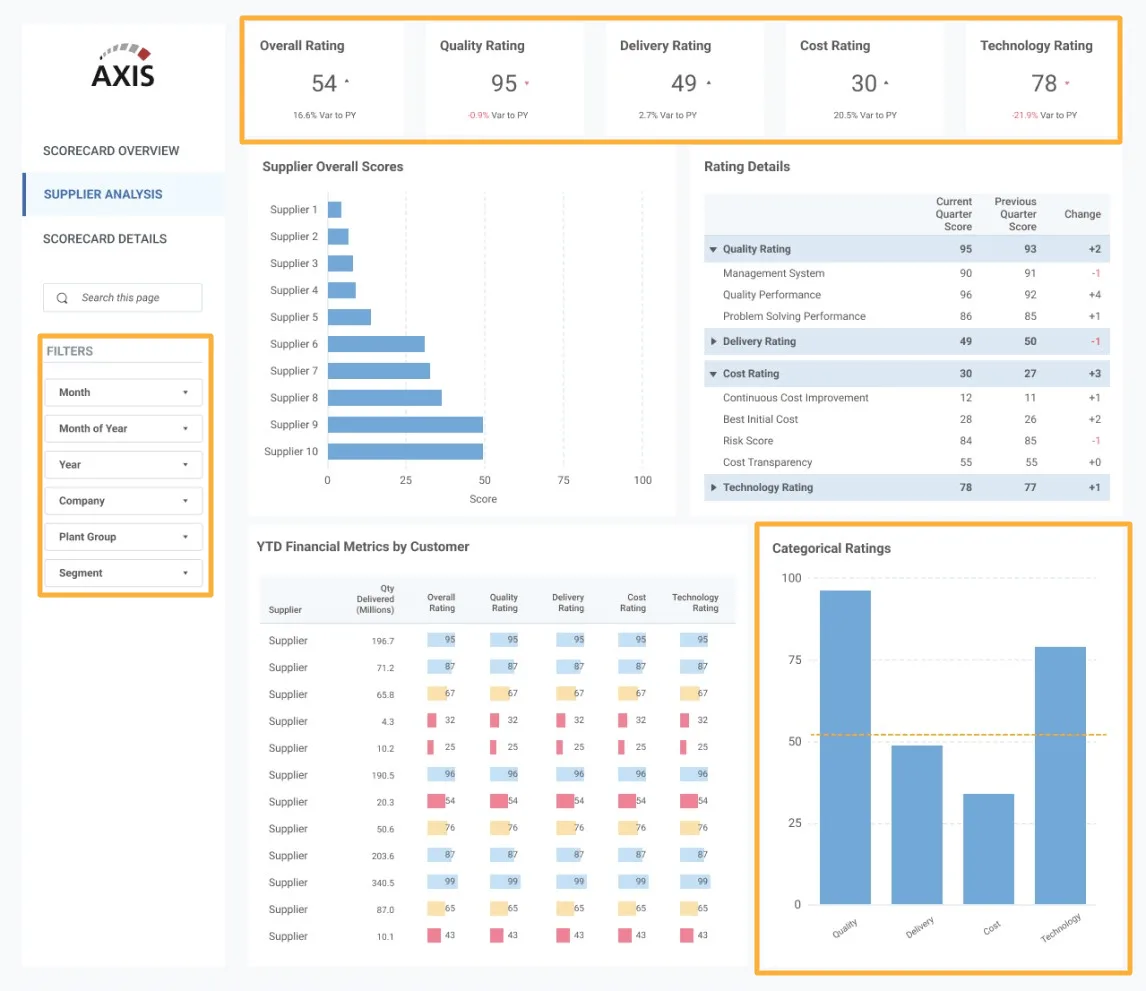Click the Technology Rating down-trend arrow
The image size is (1146, 991).
(1067, 83)
